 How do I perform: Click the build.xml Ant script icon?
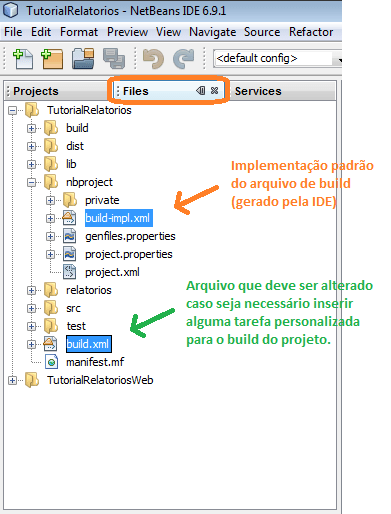(x=50, y=344)
